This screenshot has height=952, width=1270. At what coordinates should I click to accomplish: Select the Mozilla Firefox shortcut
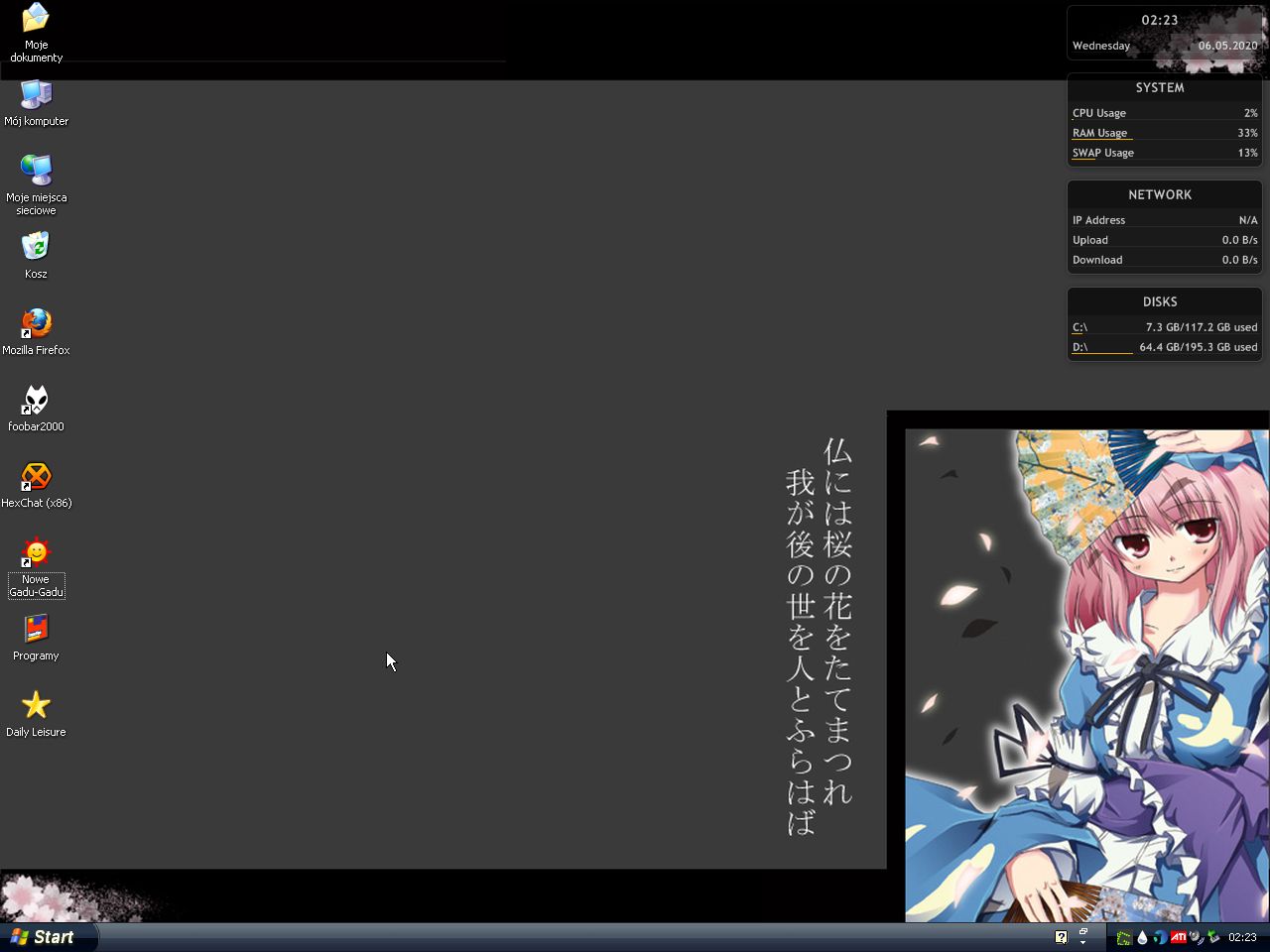tap(36, 331)
